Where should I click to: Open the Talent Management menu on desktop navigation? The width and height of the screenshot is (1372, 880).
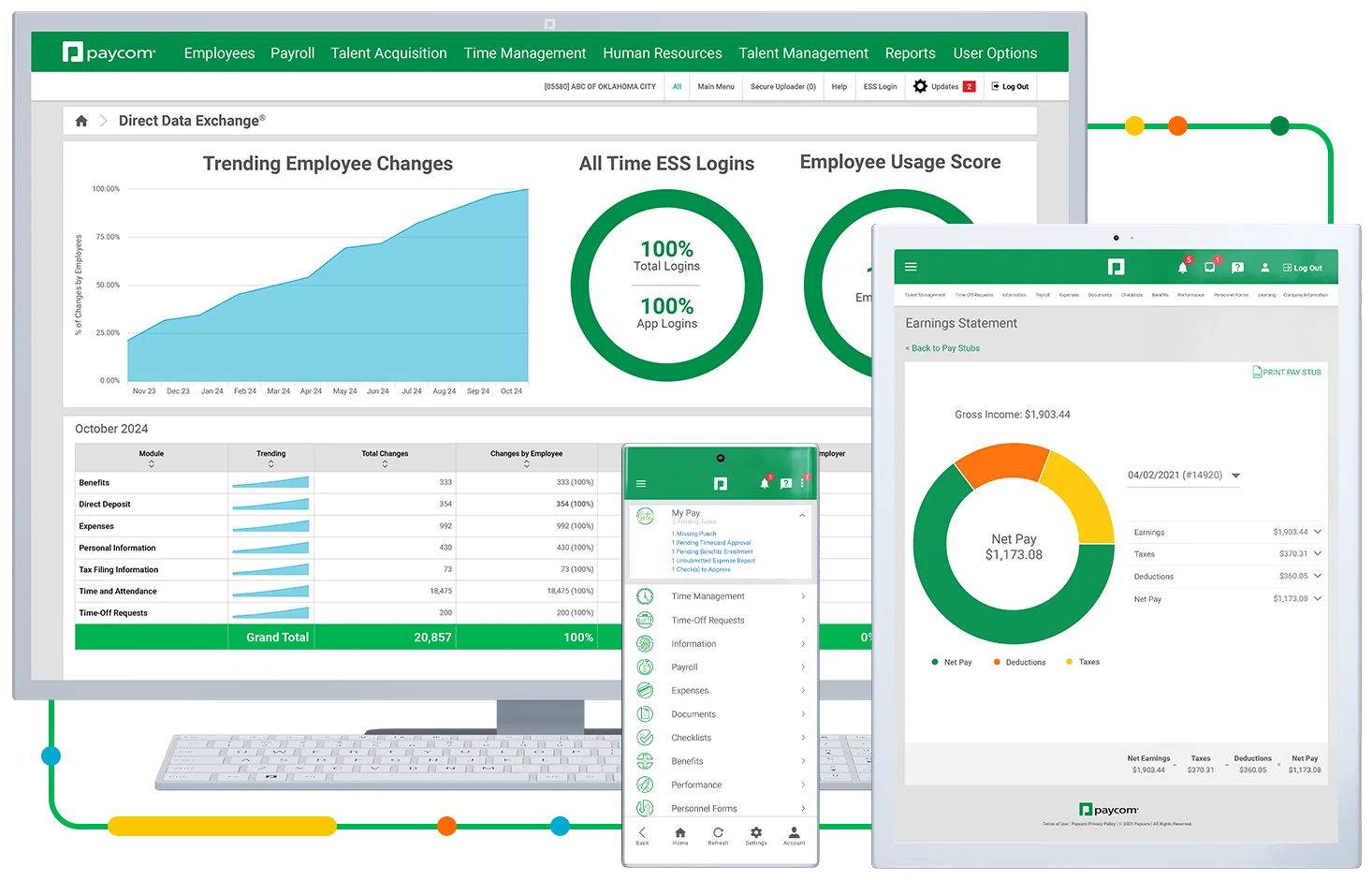803,53
